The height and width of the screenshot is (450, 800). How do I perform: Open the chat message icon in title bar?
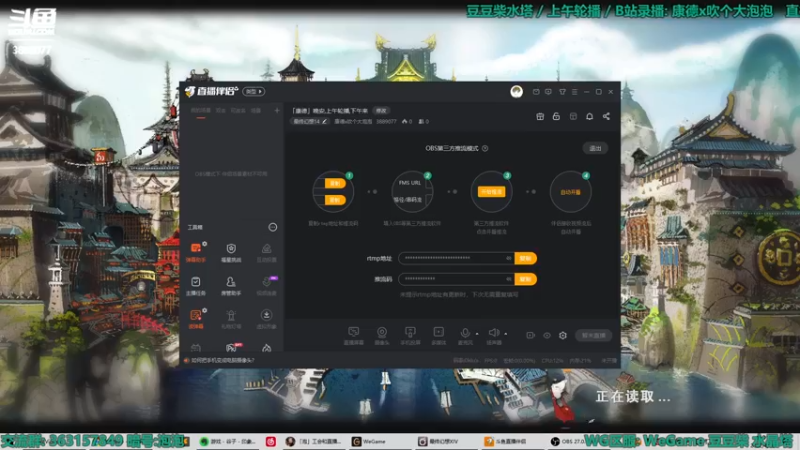(548, 92)
